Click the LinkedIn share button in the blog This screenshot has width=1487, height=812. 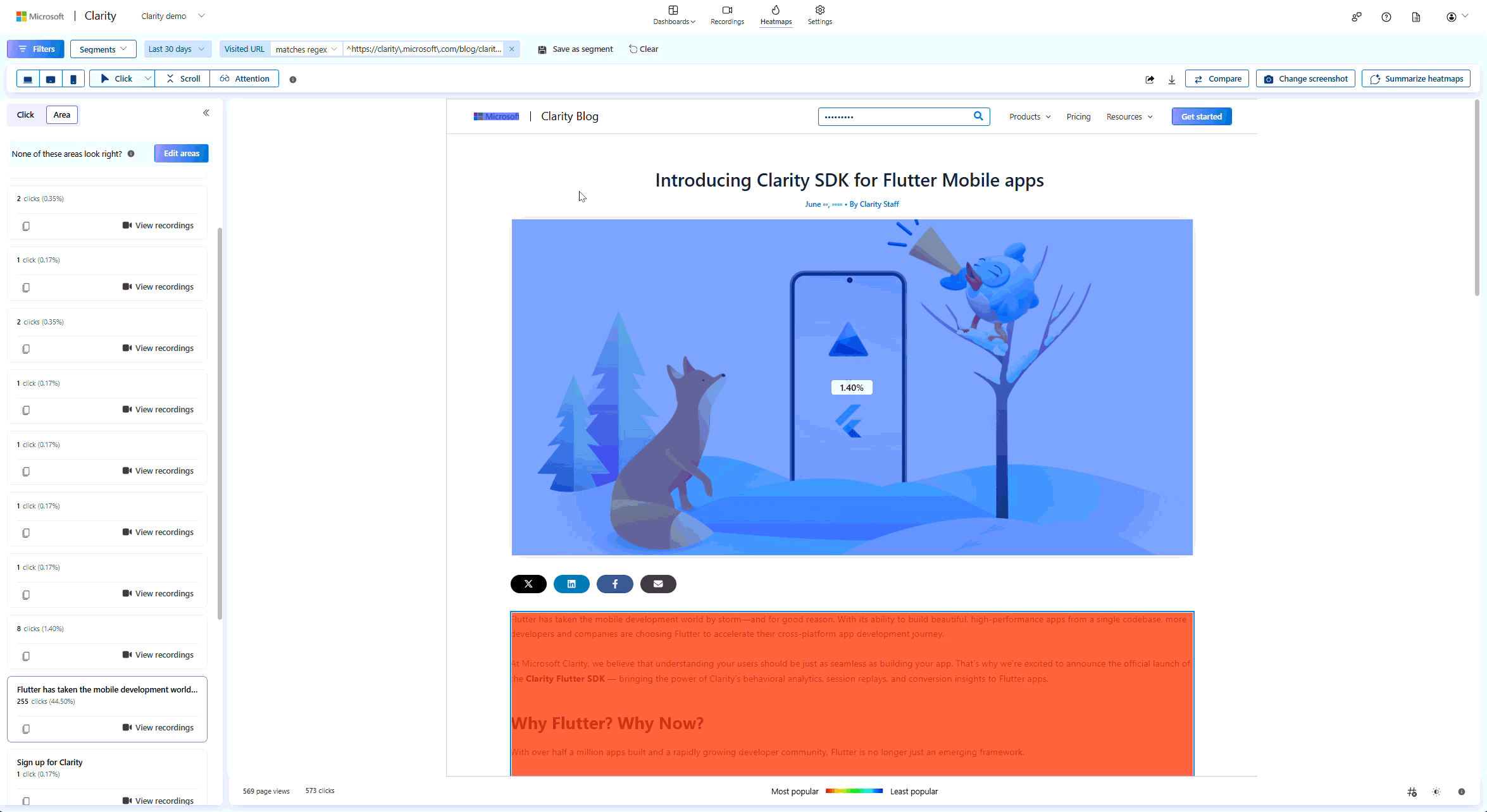[571, 584]
